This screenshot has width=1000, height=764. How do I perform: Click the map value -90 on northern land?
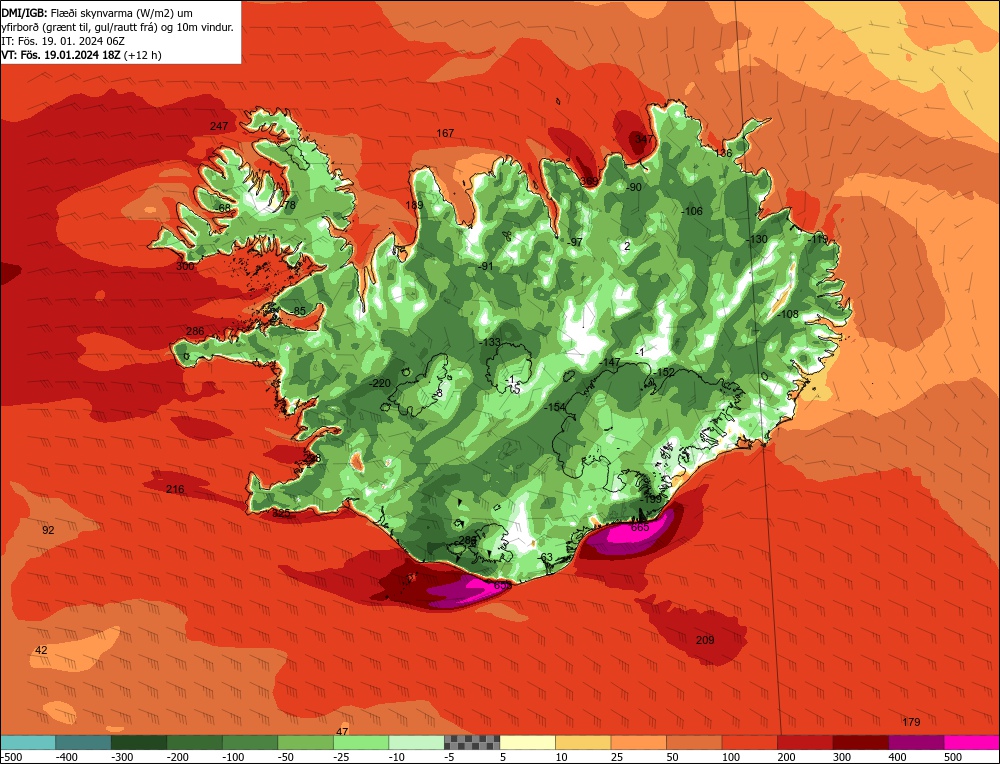(x=634, y=187)
